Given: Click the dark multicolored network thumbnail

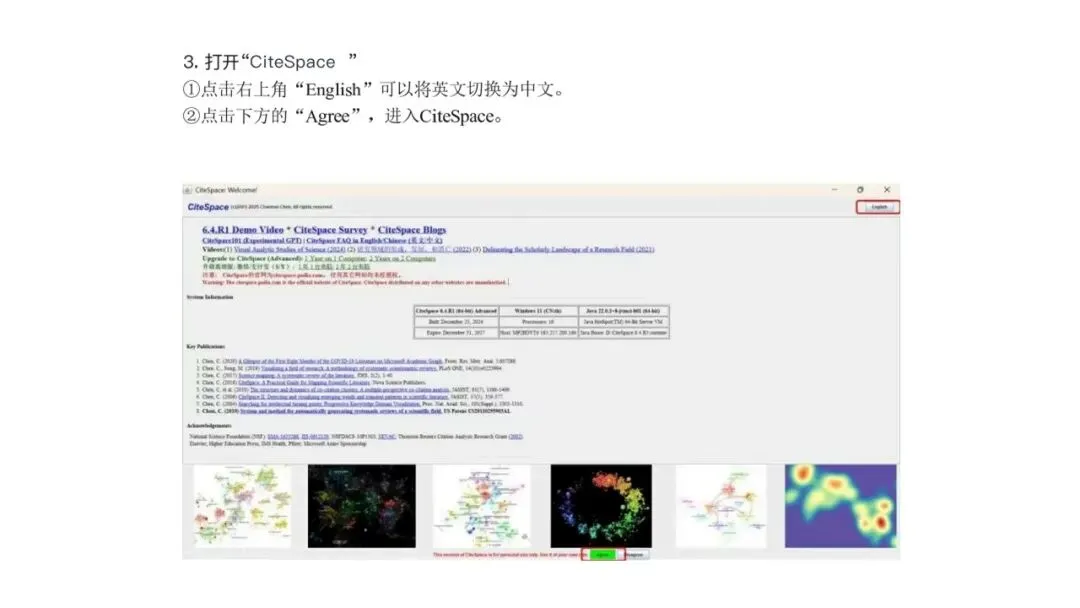Looking at the screenshot, I should [362, 506].
